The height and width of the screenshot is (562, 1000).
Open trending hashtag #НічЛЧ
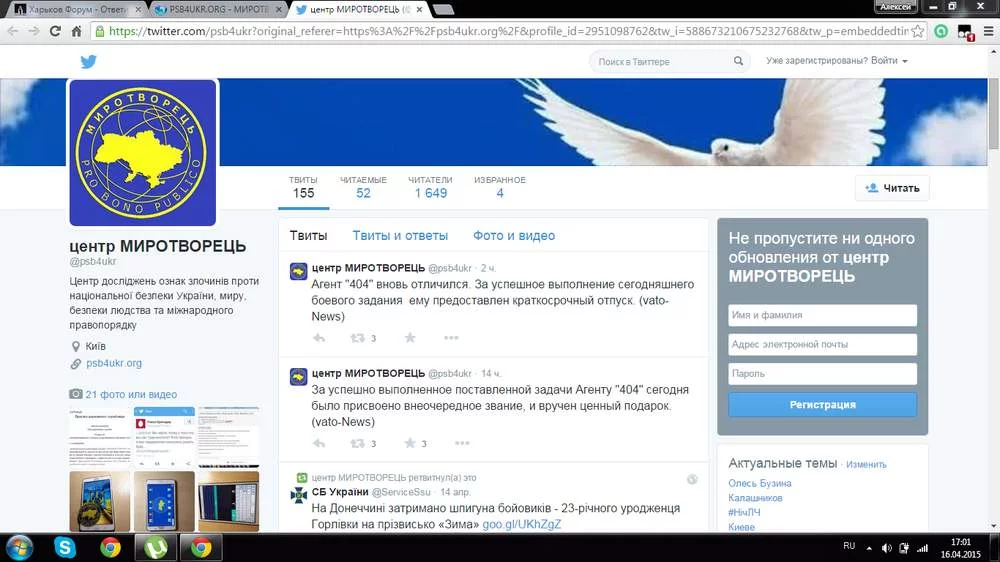click(744, 512)
